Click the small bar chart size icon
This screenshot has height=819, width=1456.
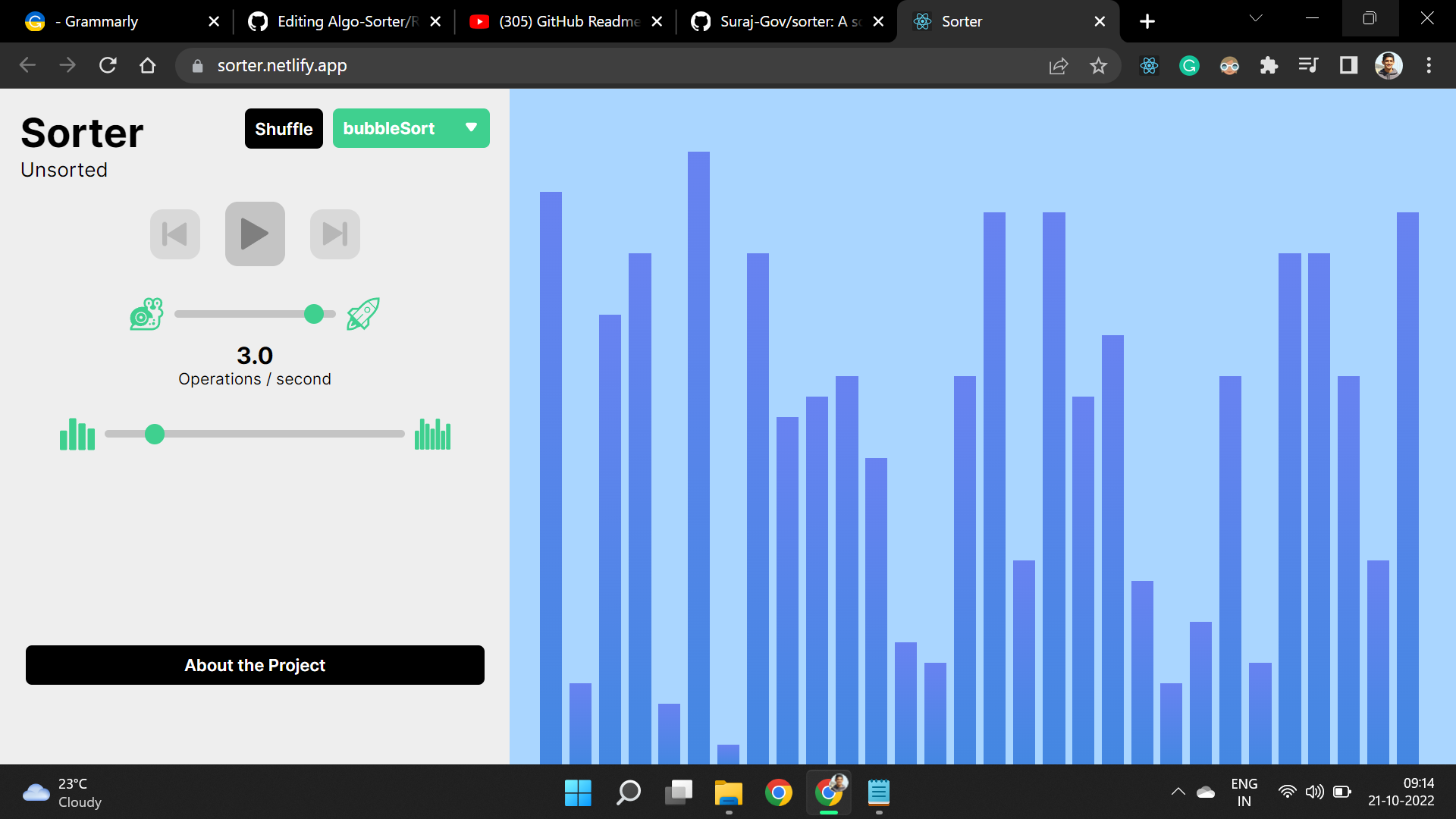pos(77,435)
